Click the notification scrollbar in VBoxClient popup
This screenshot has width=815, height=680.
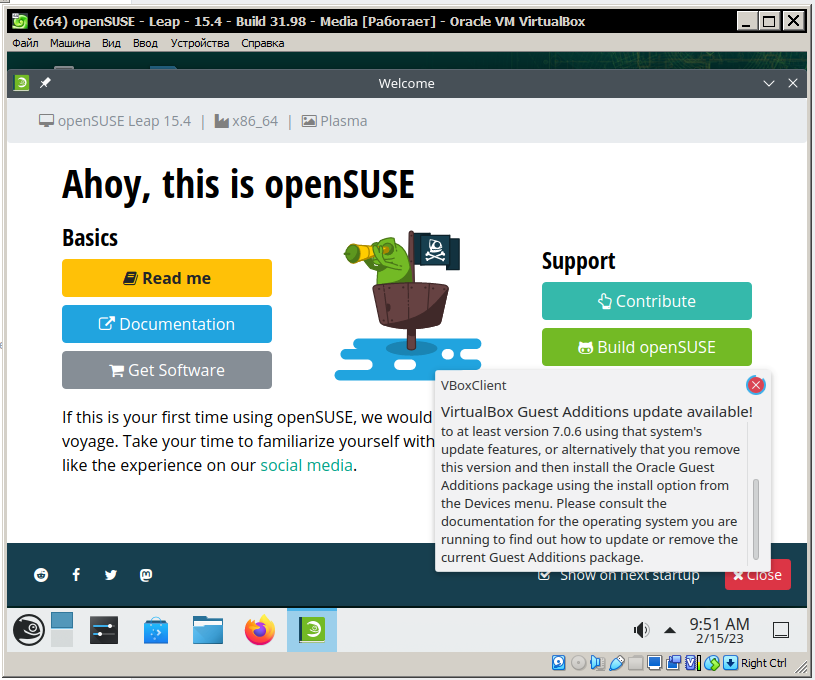click(x=756, y=519)
